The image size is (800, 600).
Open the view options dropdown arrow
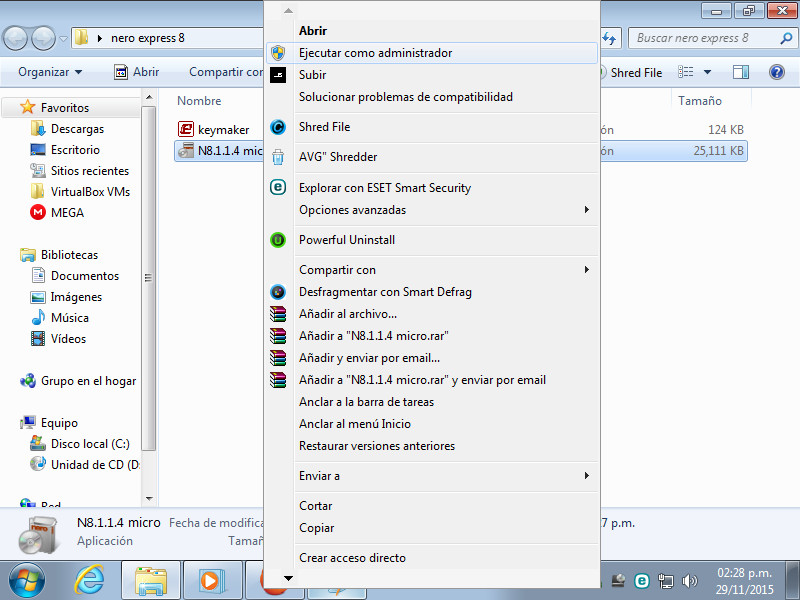[x=708, y=72]
